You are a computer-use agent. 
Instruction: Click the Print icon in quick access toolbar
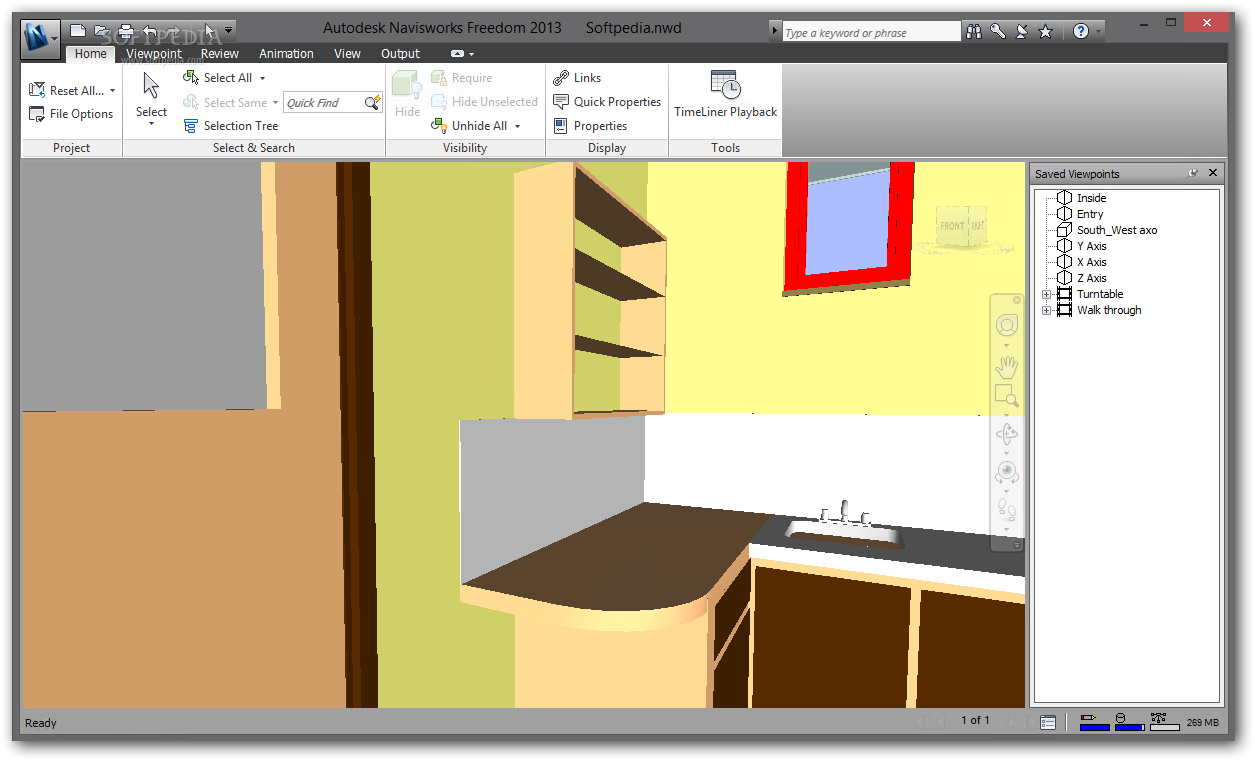coord(125,31)
